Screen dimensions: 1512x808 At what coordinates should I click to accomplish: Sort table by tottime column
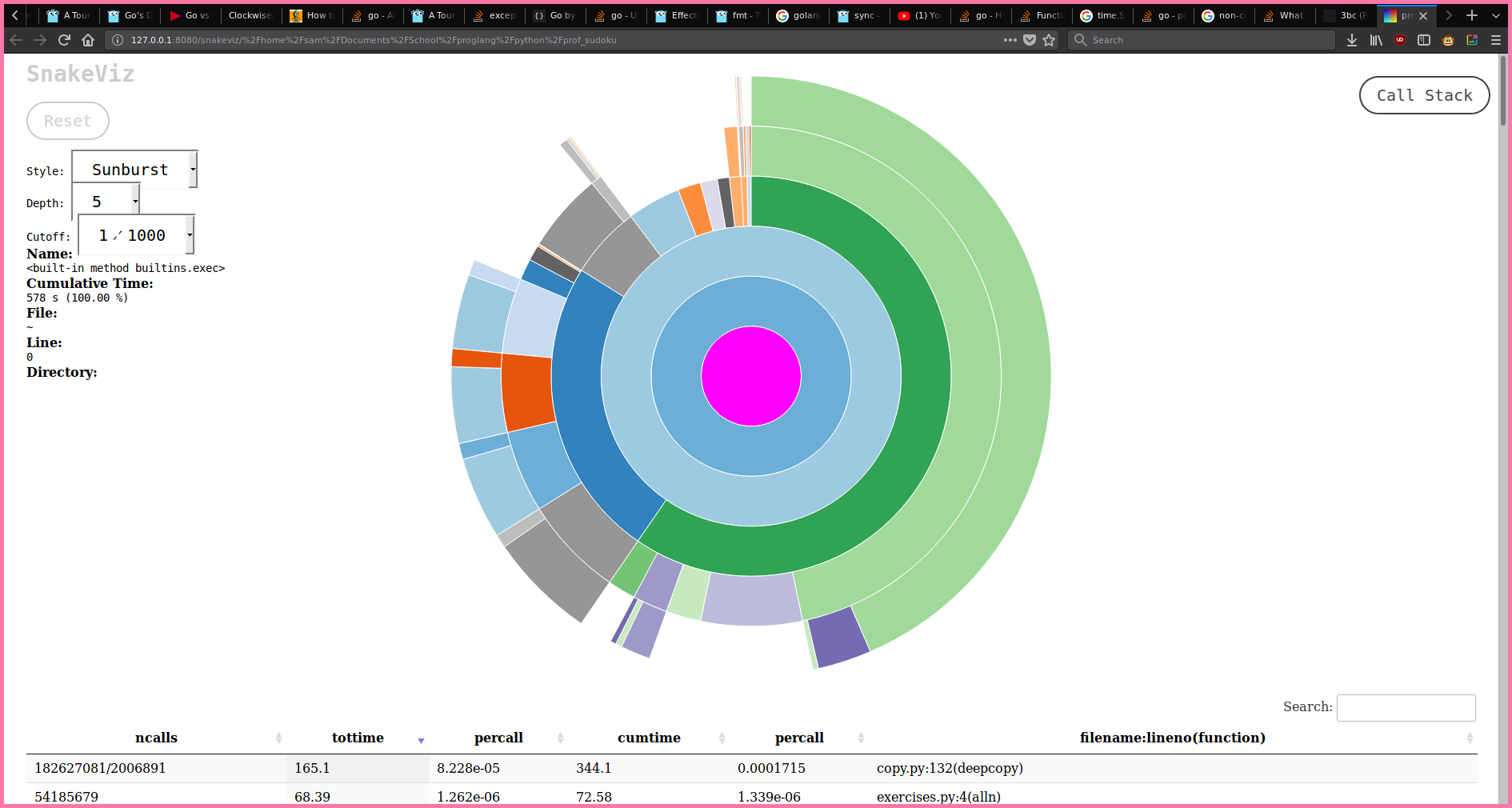[x=358, y=738]
